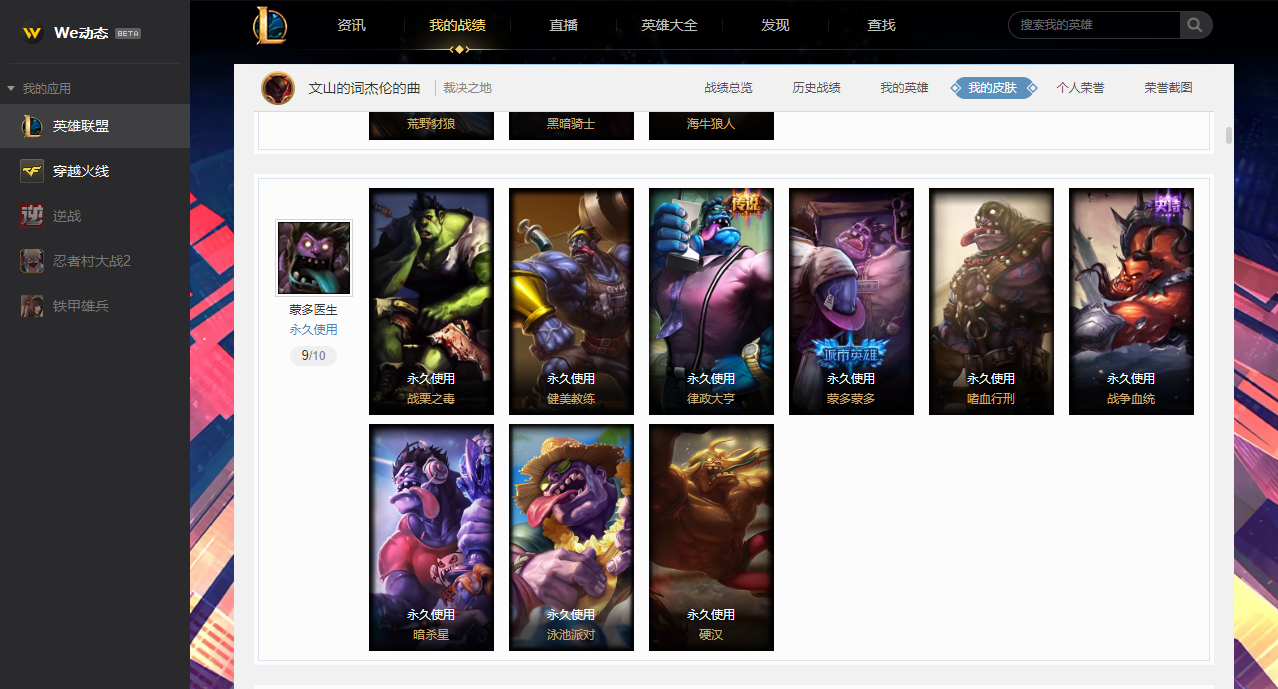Click the League of Legends logo icon
This screenshot has width=1278, height=689.
click(270, 25)
